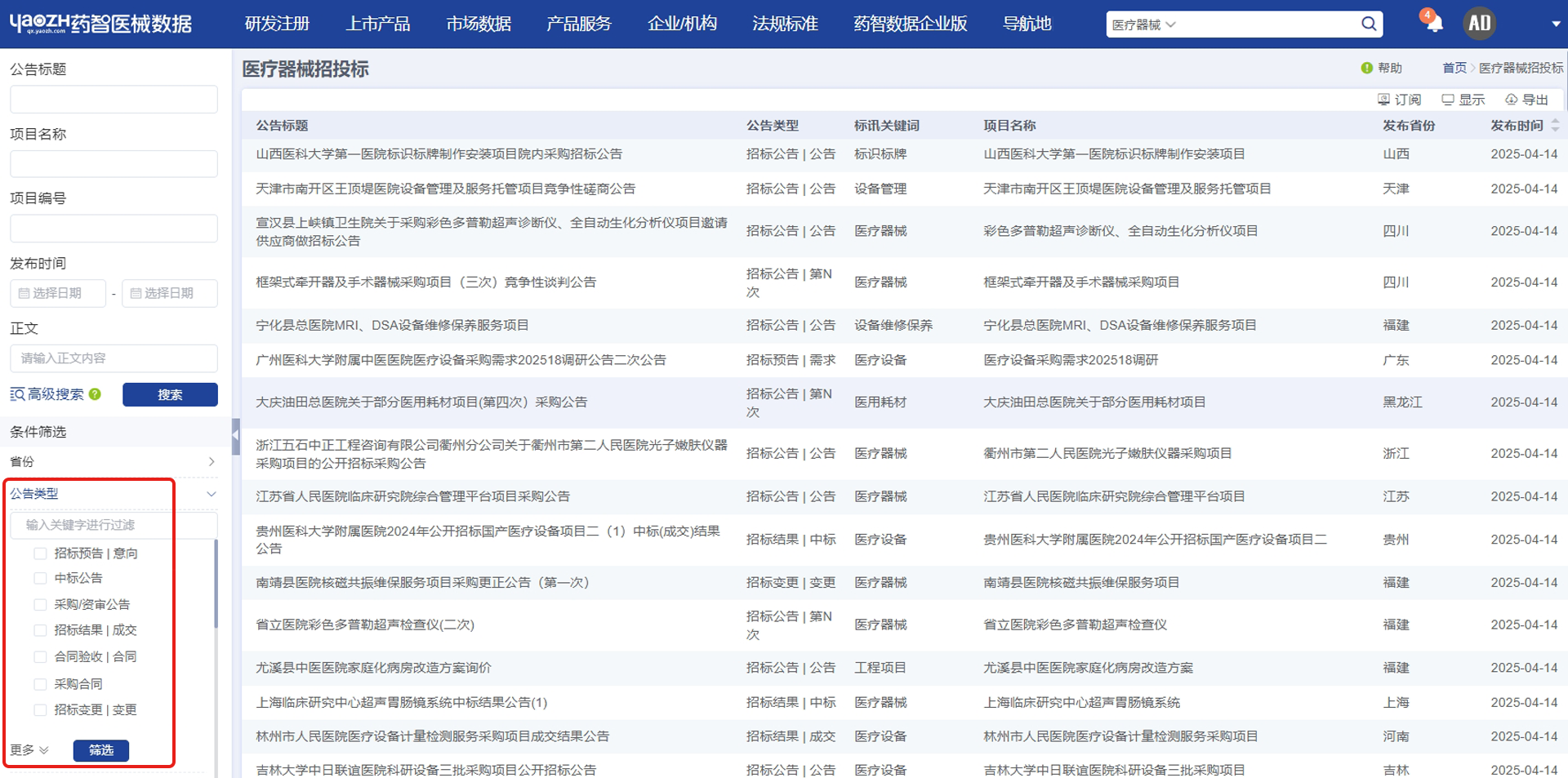Click the 项目编号 input field

tap(114, 229)
